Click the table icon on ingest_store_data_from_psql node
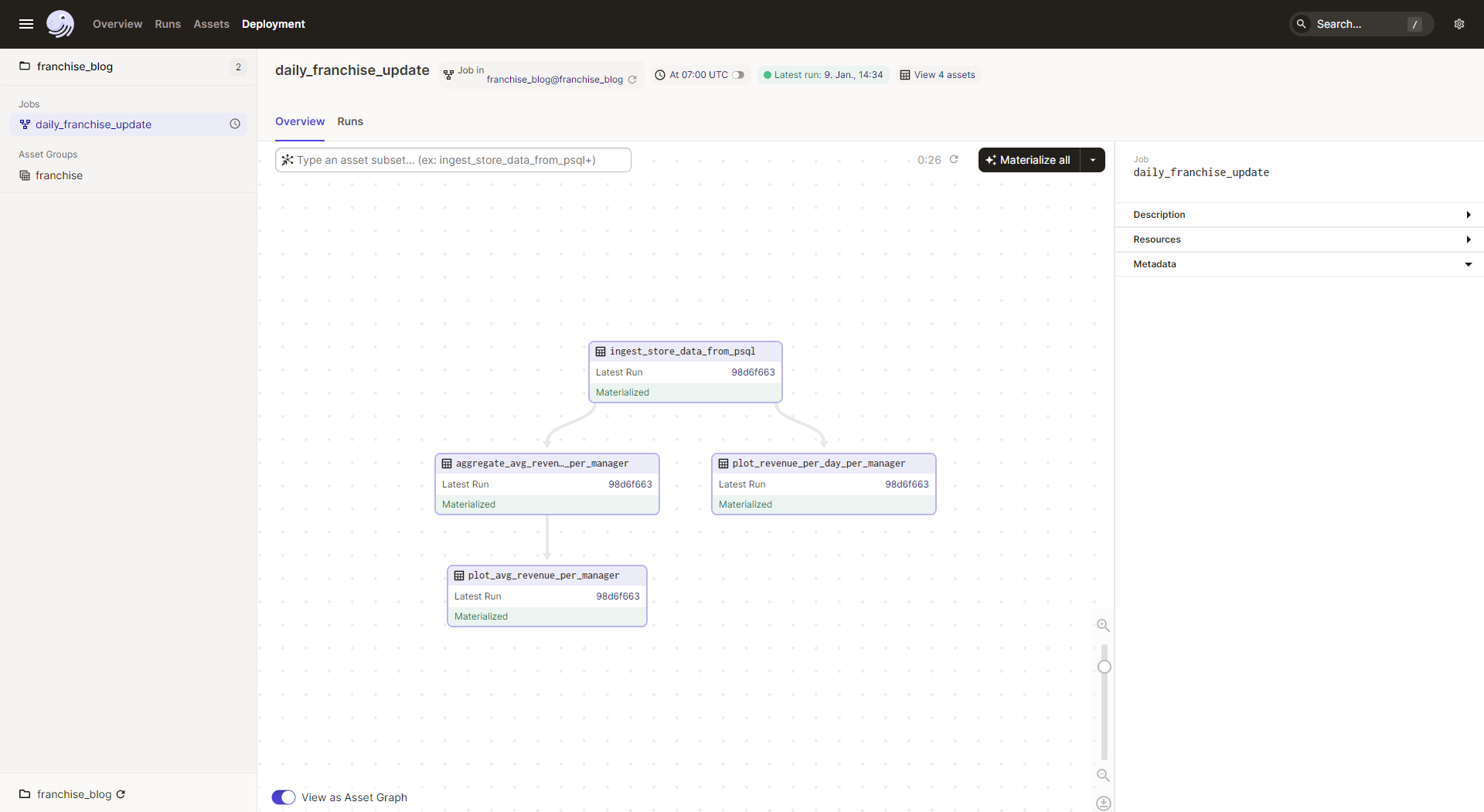 (x=601, y=352)
